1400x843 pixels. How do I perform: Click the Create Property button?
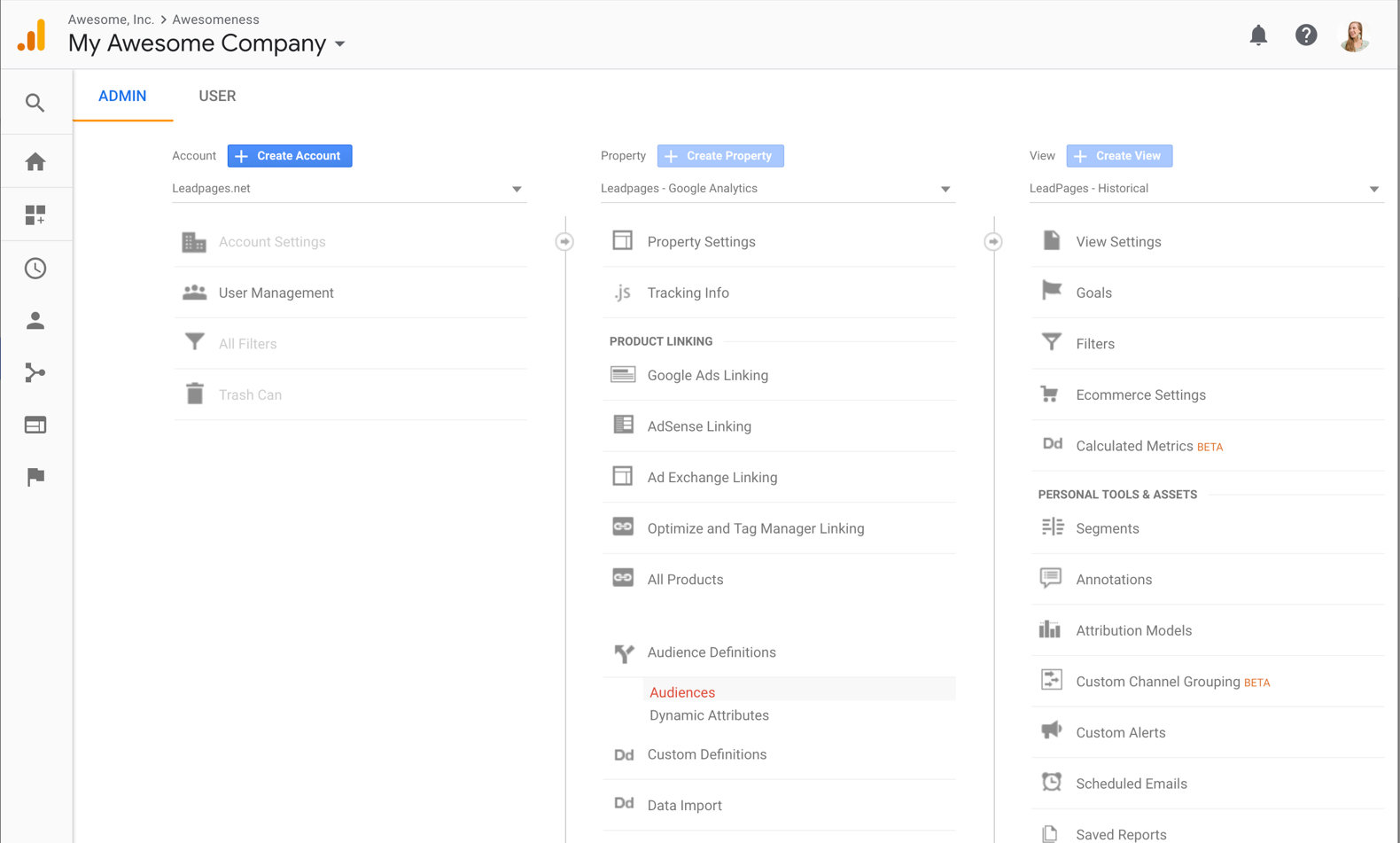[x=720, y=156]
